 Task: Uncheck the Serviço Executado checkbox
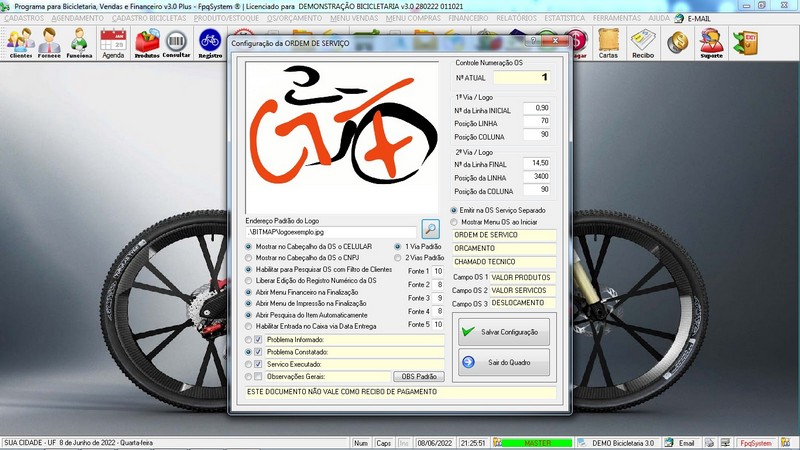[x=258, y=364]
